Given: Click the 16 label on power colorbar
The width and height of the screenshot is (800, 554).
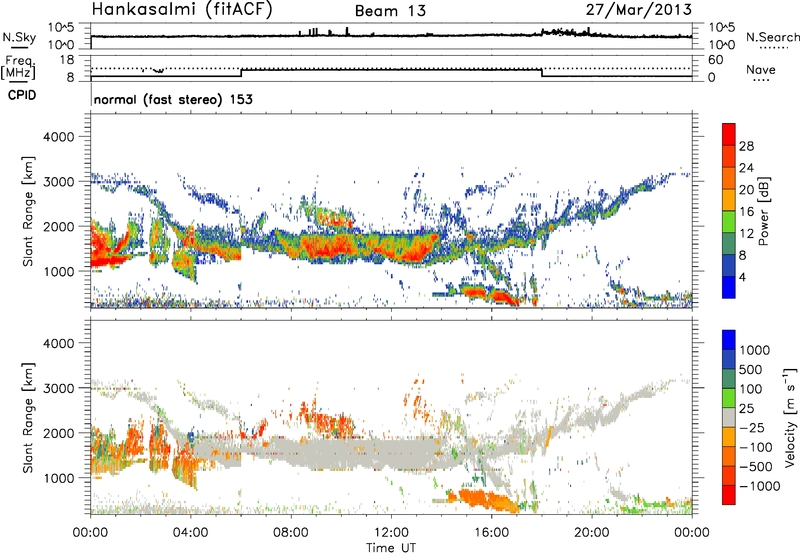Looking at the screenshot, I should pyautogui.click(x=746, y=212).
